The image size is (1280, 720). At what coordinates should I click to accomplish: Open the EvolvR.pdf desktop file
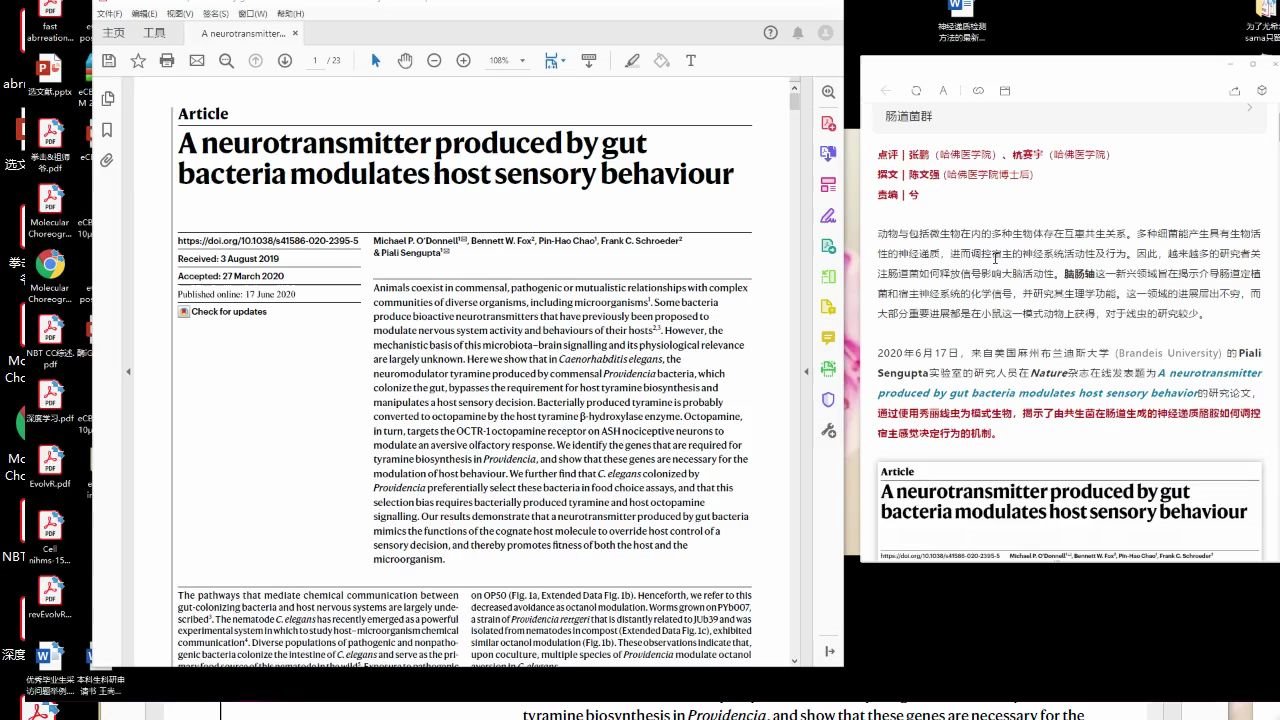50,467
